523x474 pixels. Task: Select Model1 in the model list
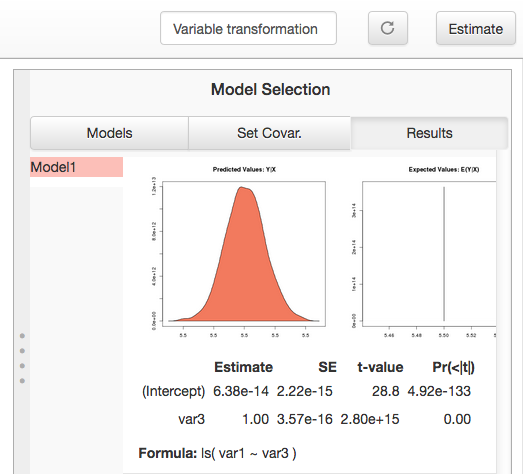76,167
